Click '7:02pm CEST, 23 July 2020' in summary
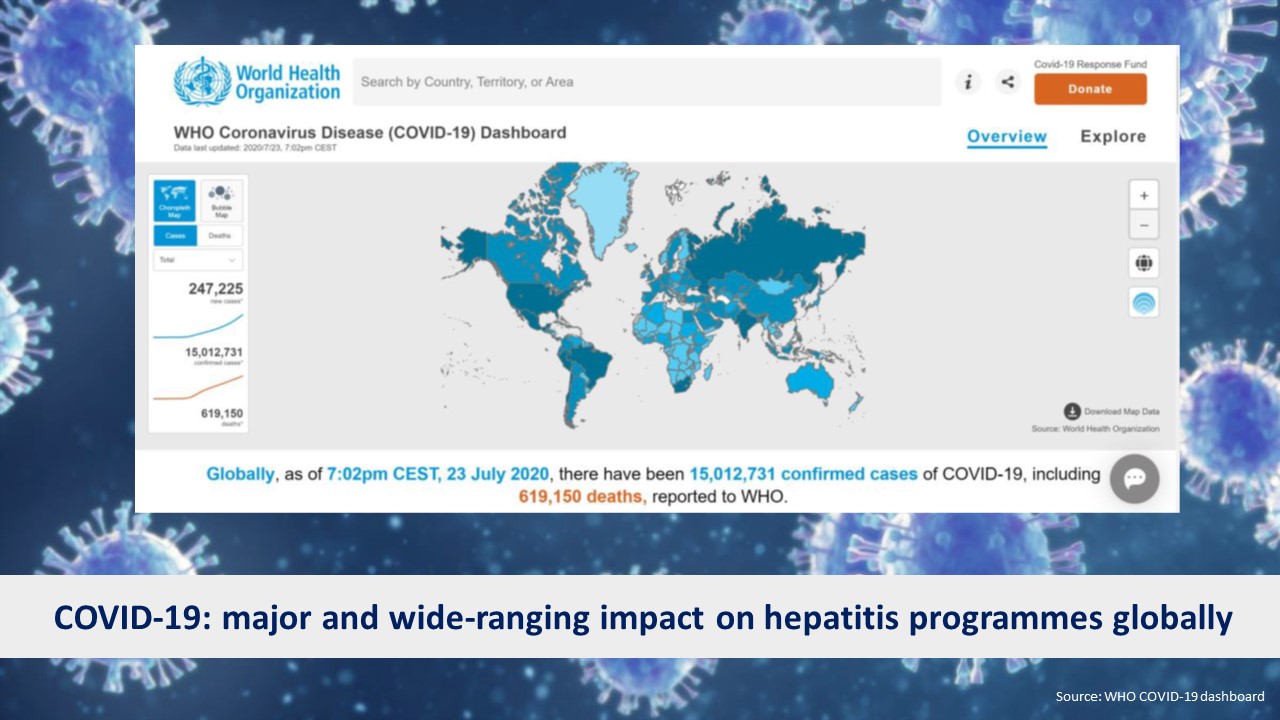 coord(439,474)
